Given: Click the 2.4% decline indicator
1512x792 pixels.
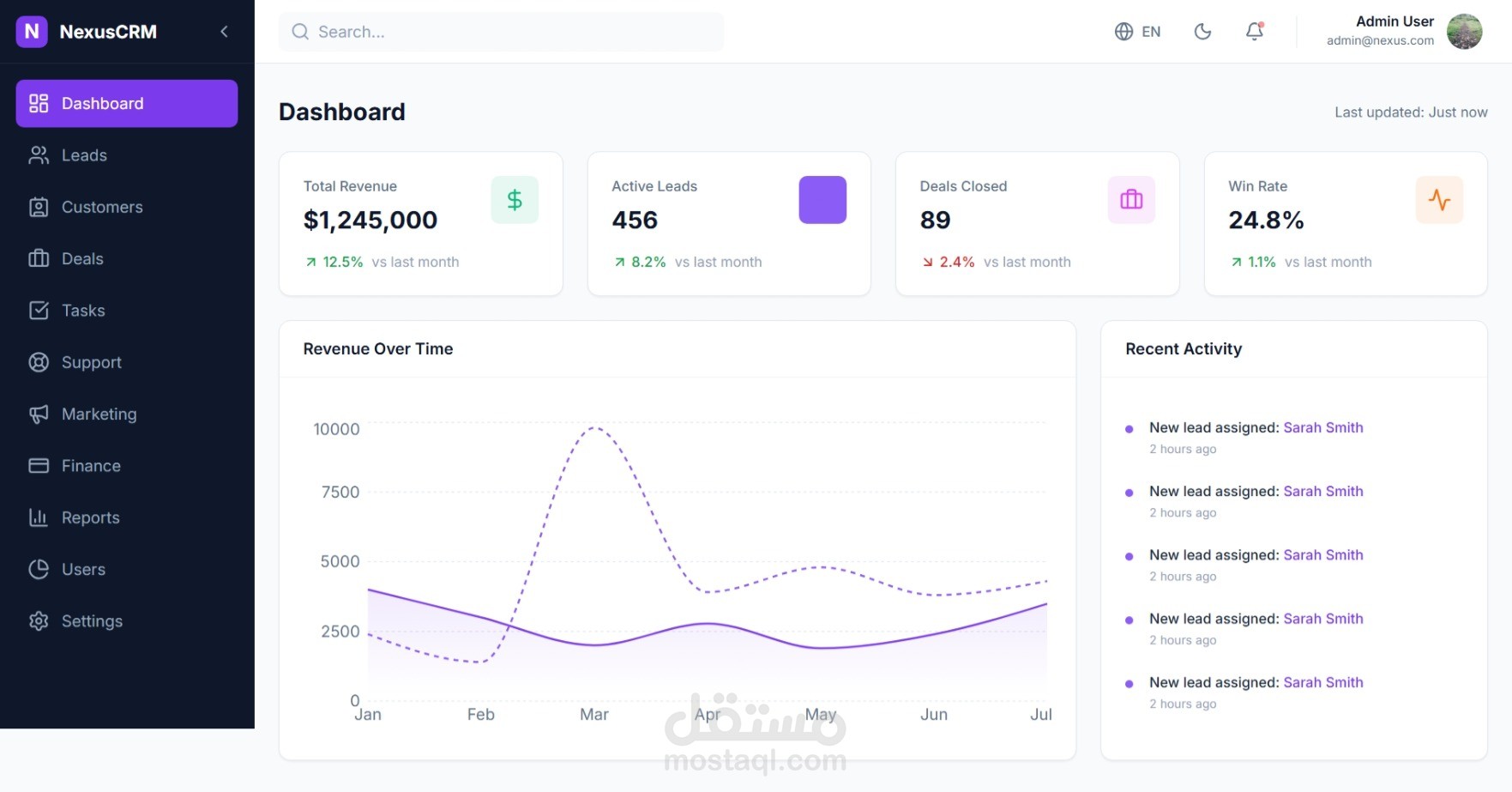Looking at the screenshot, I should (949, 262).
